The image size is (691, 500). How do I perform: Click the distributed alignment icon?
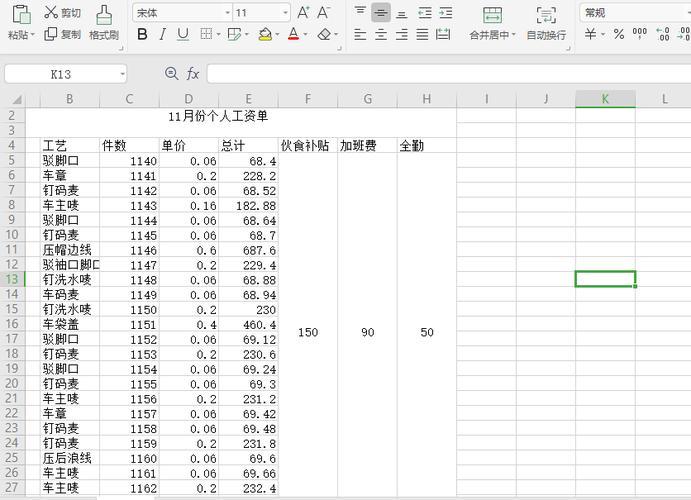443,34
